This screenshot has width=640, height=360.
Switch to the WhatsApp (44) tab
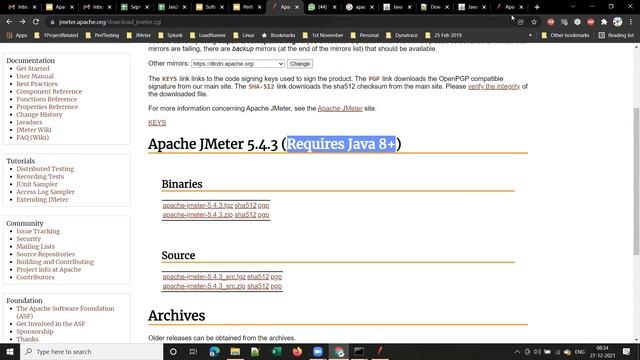point(321,7)
